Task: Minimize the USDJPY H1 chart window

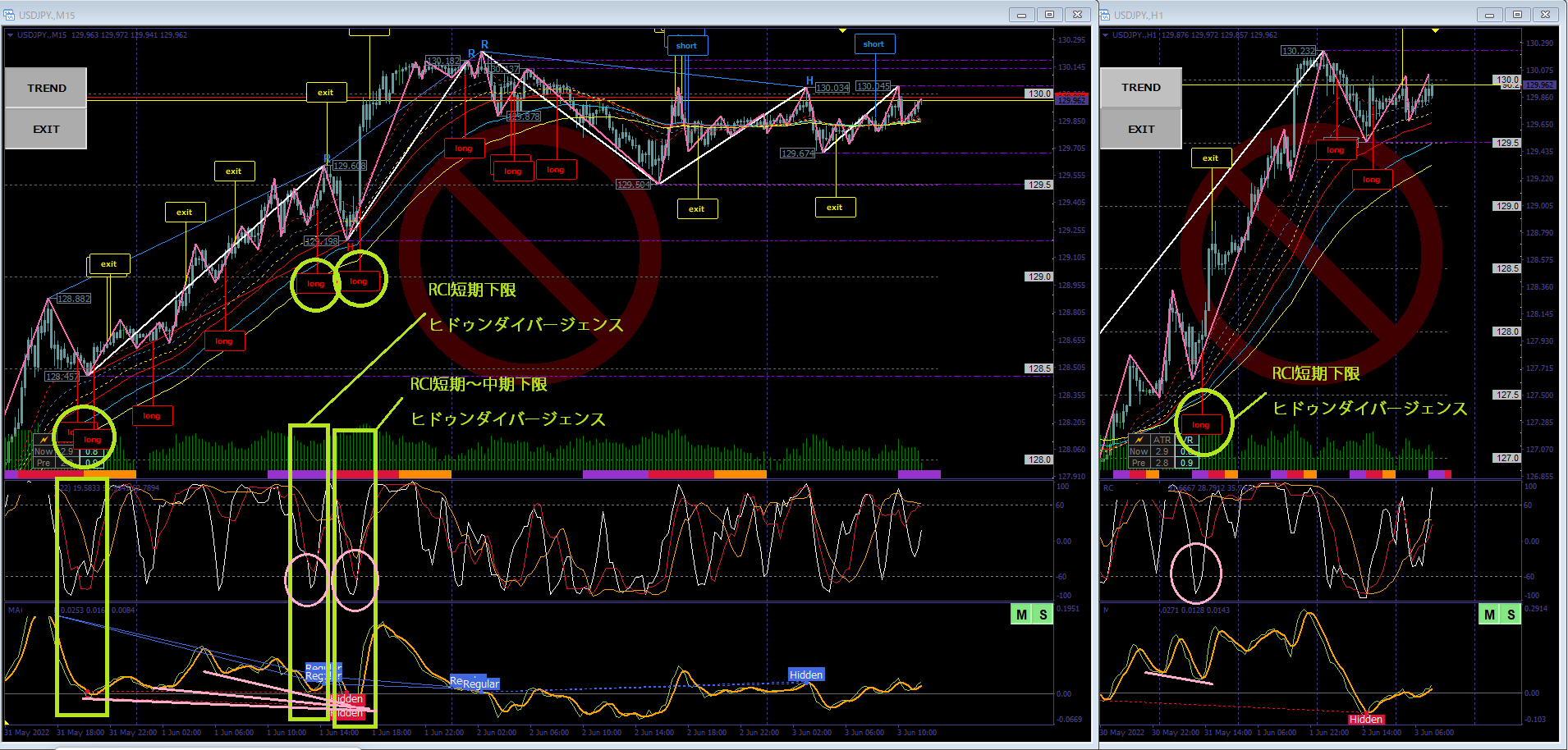Action: pos(1489,15)
